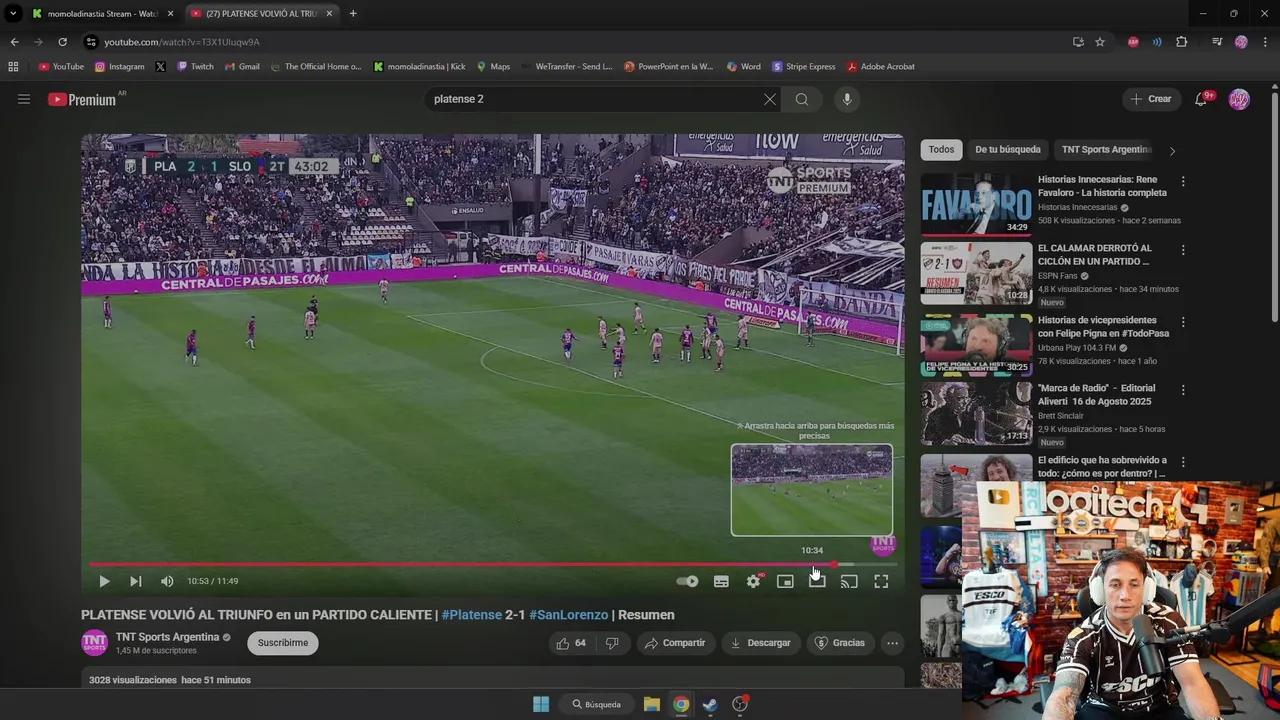Open options for Historias de vicepresidentes
Screen dimensions: 1280x720
(x=1183, y=322)
